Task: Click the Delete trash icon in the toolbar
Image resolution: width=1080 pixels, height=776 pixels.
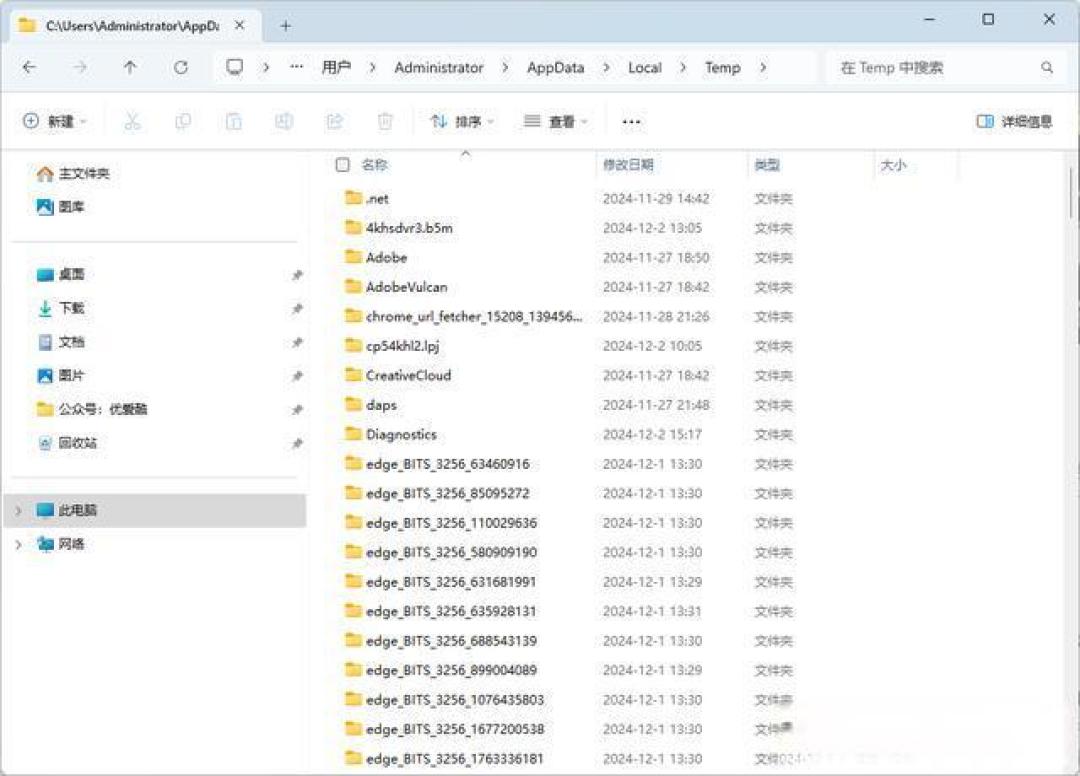Action: point(385,120)
